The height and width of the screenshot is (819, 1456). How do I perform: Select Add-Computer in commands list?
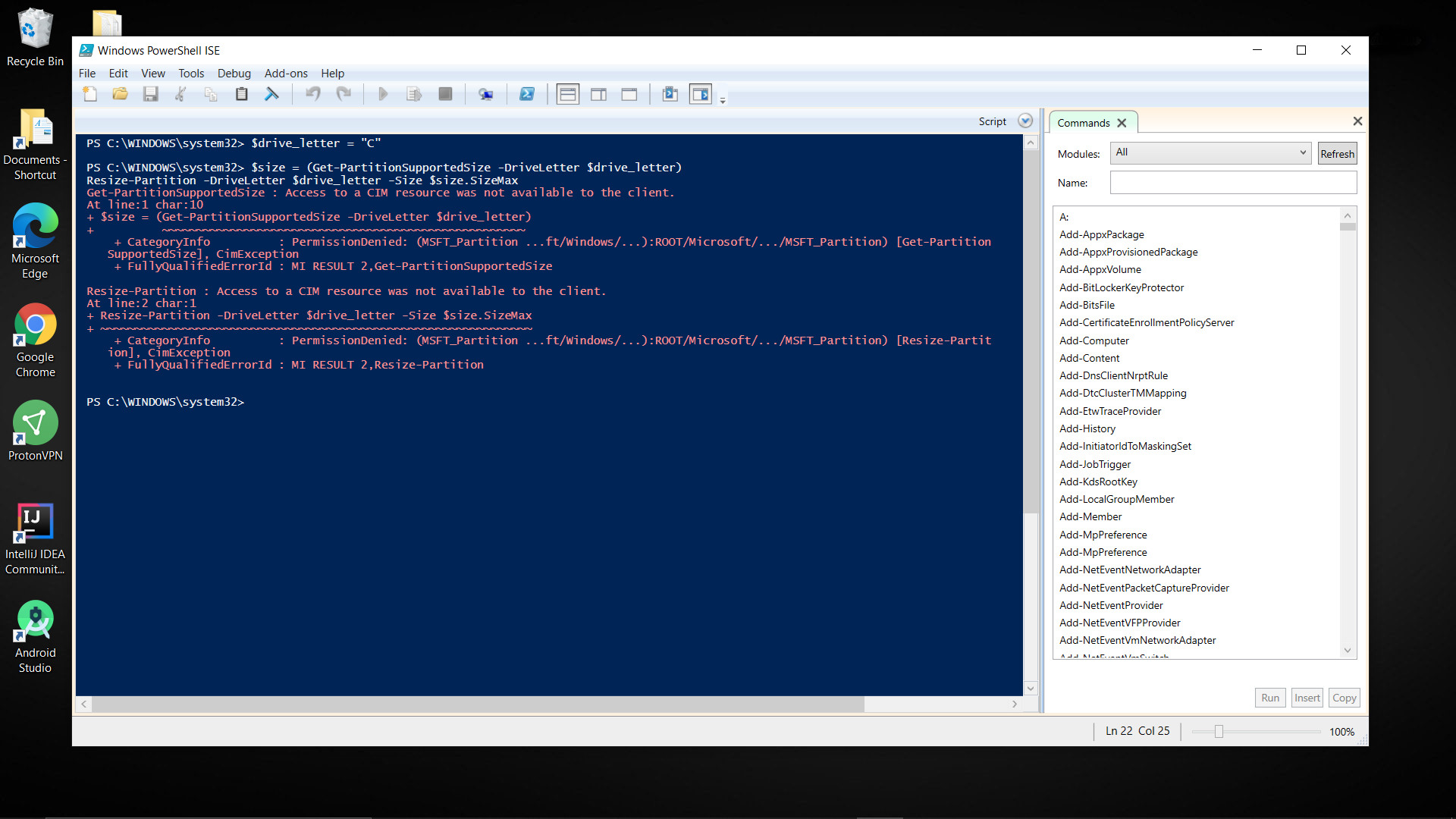pos(1094,340)
